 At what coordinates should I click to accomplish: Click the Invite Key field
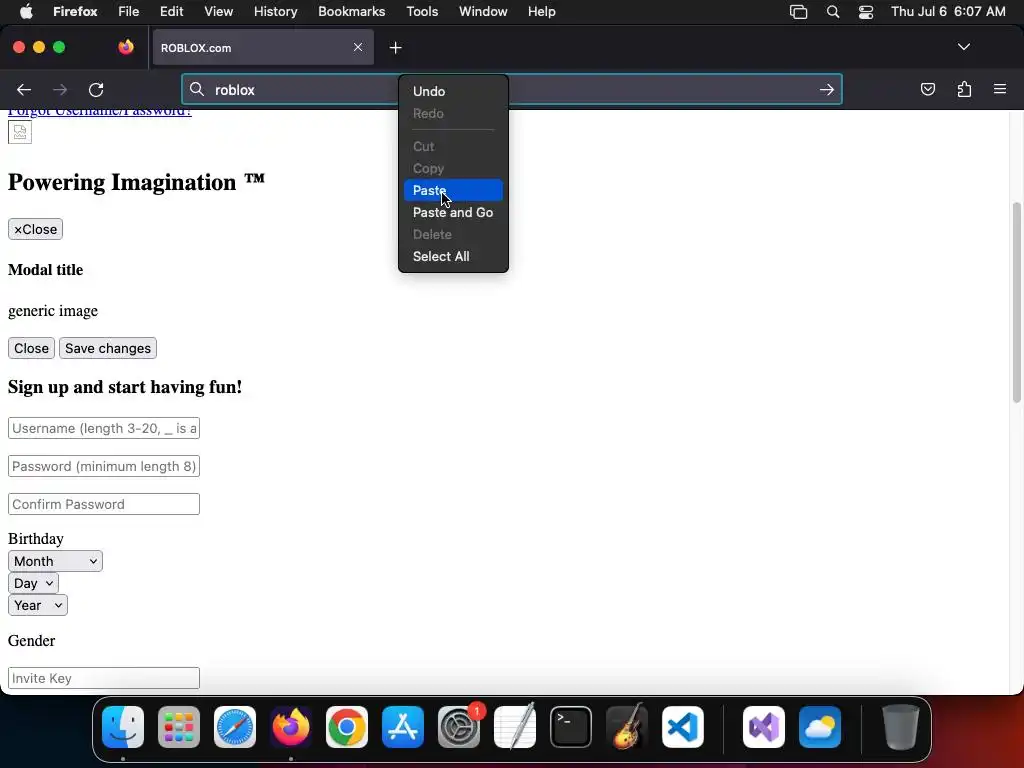104,678
